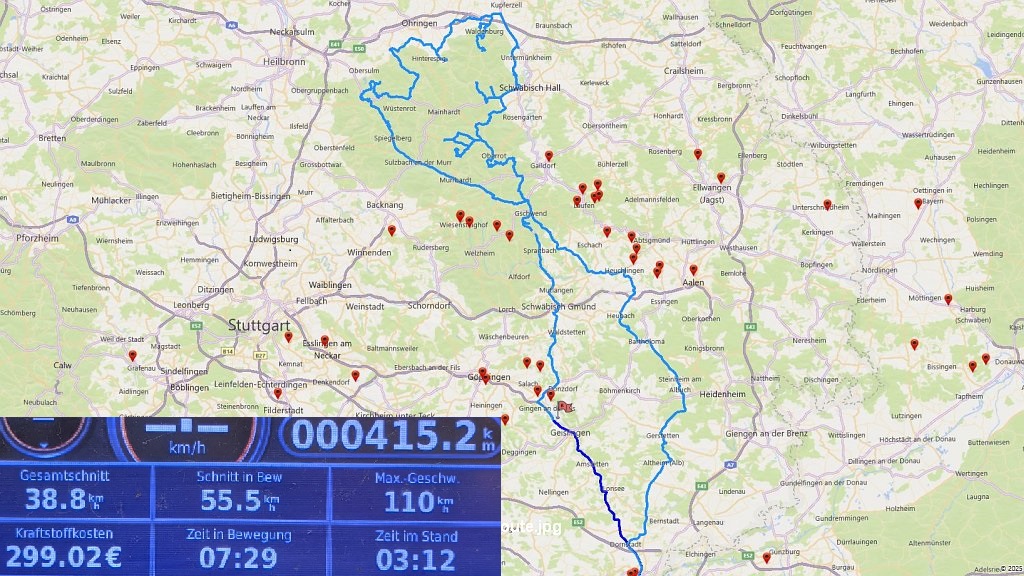Tap the Kraftstoffkosten 299.02€ tile
1024x576 pixels.
click(x=76, y=547)
